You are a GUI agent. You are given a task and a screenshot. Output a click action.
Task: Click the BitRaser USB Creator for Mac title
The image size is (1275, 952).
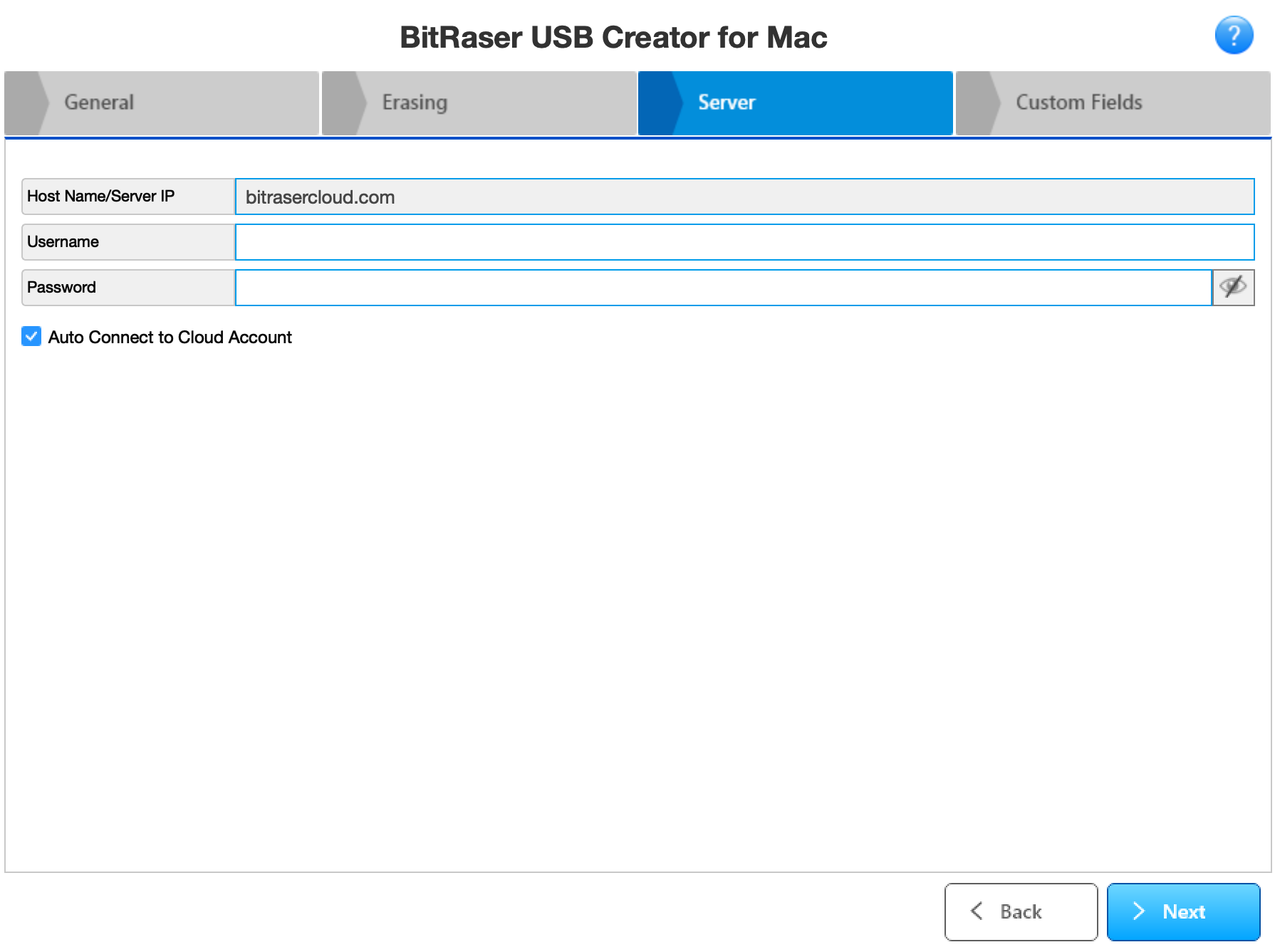click(x=613, y=37)
